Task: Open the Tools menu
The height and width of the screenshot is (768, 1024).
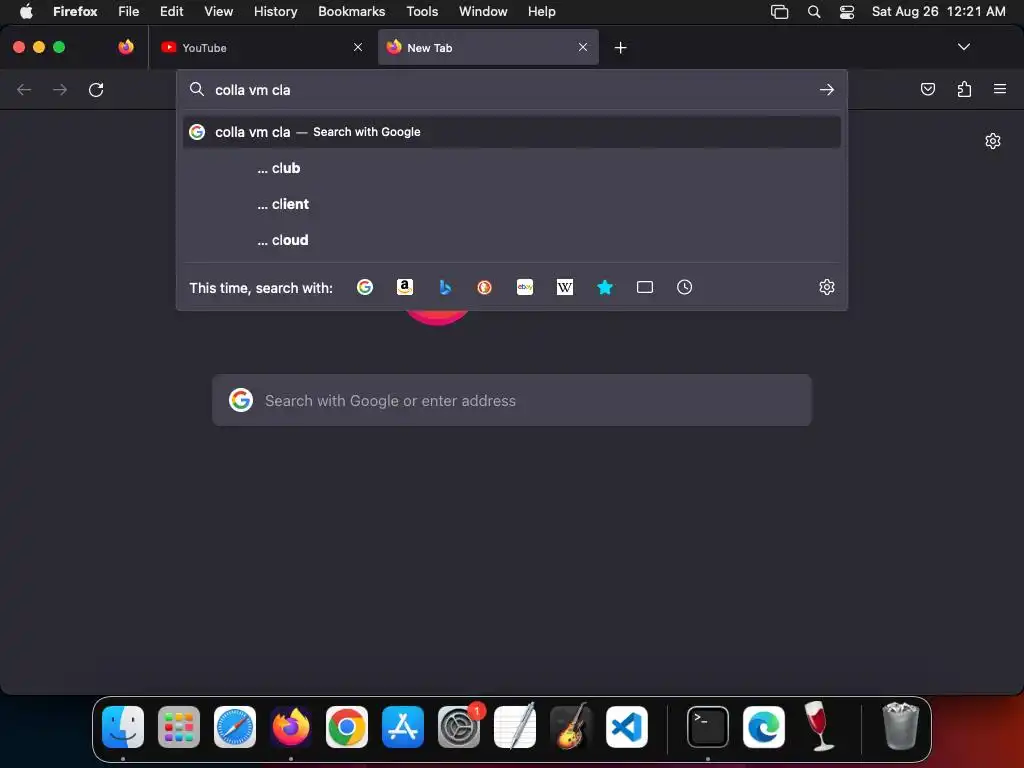Action: tap(422, 11)
